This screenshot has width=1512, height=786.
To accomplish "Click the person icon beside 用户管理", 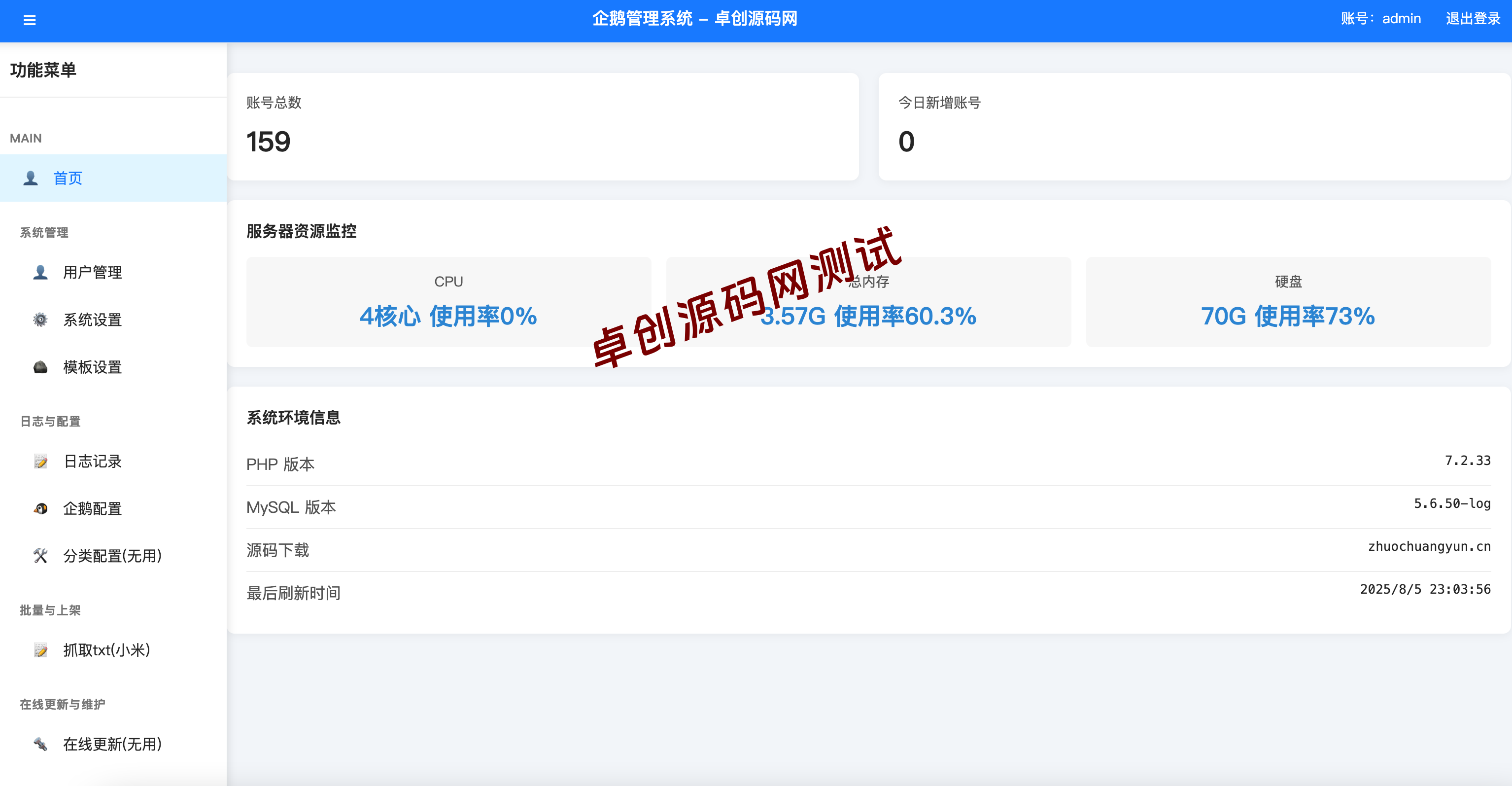I will (40, 272).
